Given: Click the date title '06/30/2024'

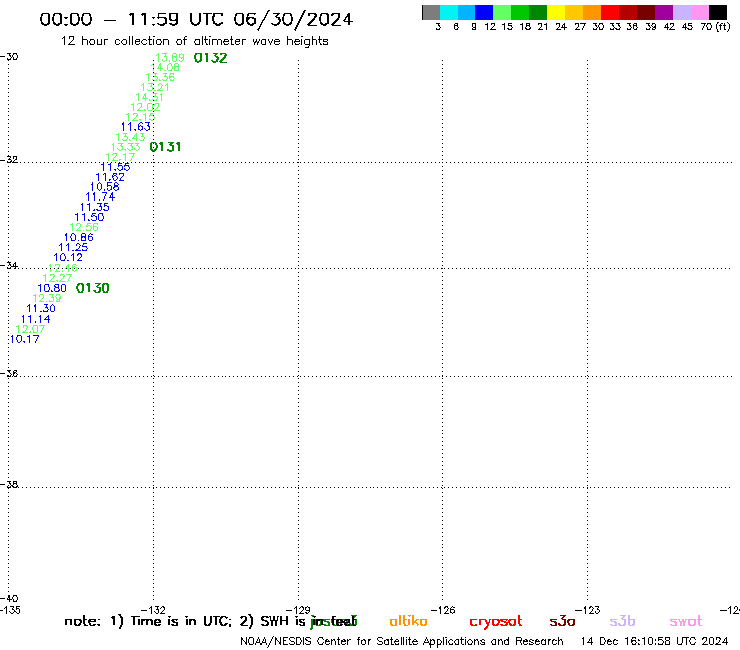Looking at the screenshot, I should pyautogui.click(x=293, y=20).
